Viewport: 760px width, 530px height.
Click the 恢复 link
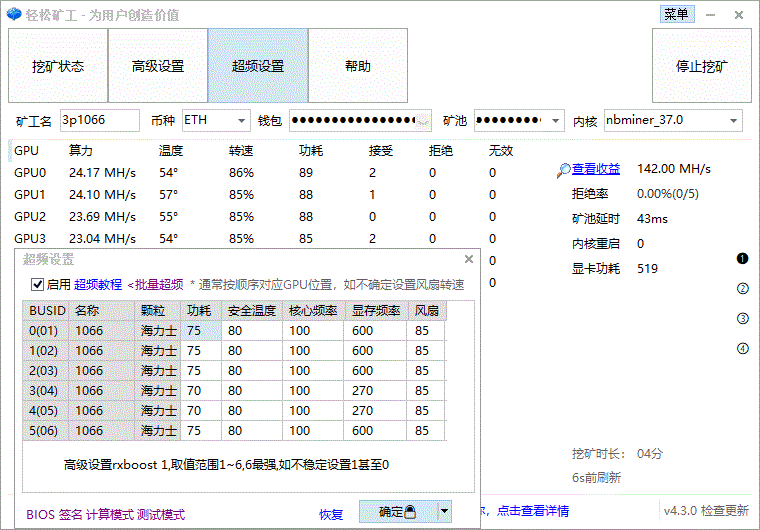(x=331, y=514)
